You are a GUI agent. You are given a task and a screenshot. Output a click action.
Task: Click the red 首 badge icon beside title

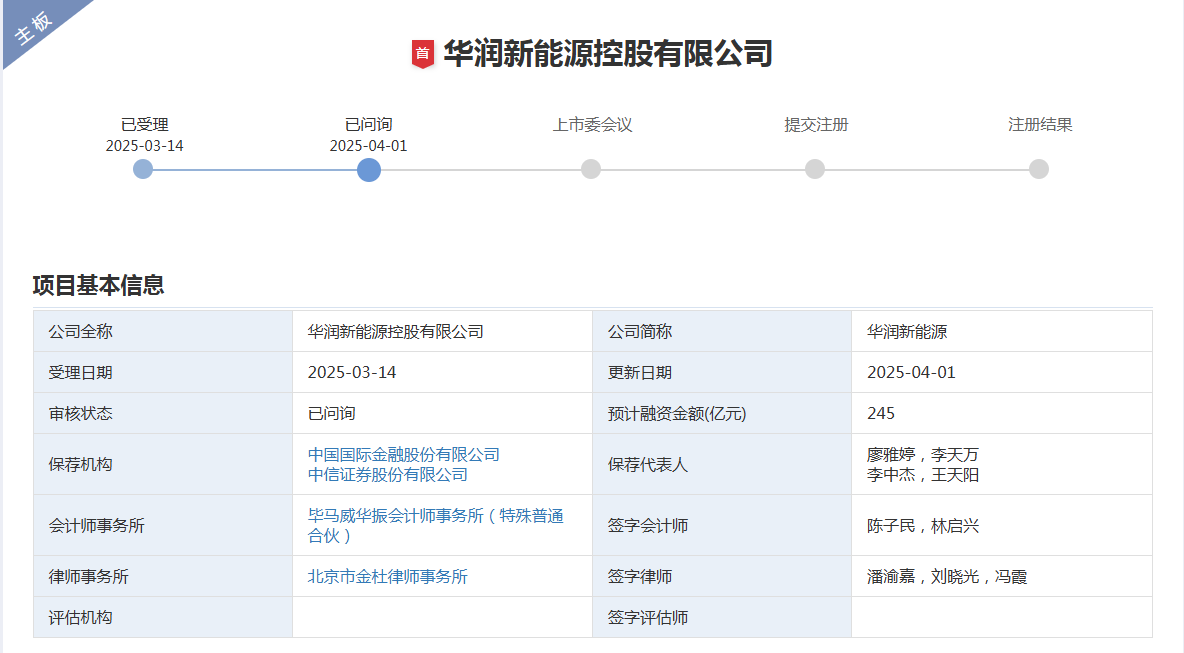[423, 54]
